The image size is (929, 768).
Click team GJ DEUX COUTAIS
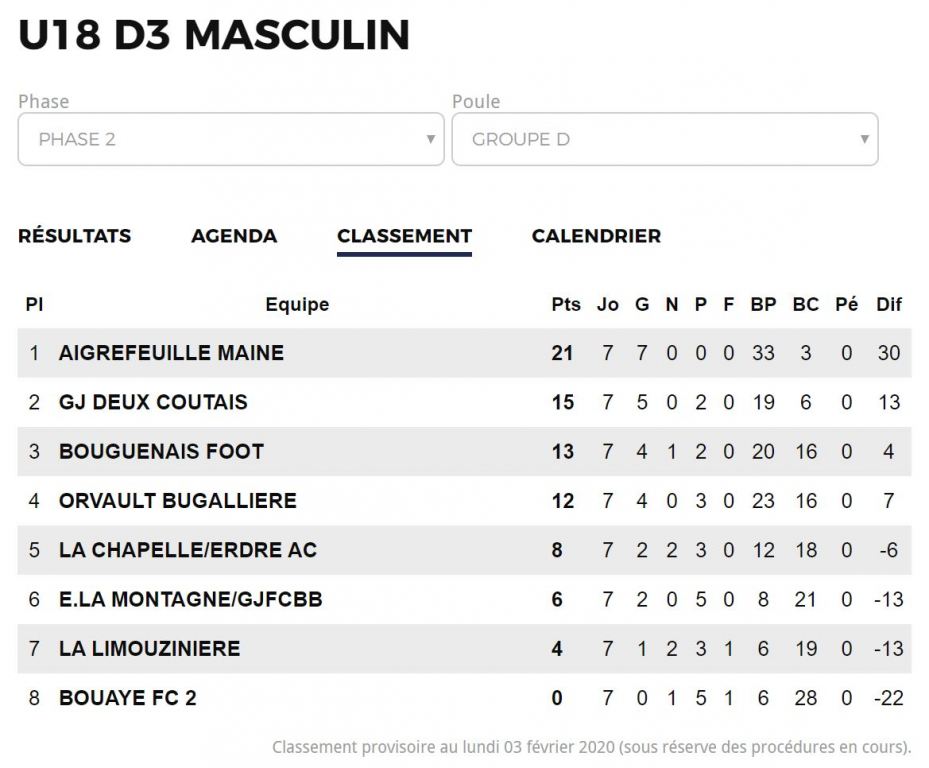(x=153, y=402)
